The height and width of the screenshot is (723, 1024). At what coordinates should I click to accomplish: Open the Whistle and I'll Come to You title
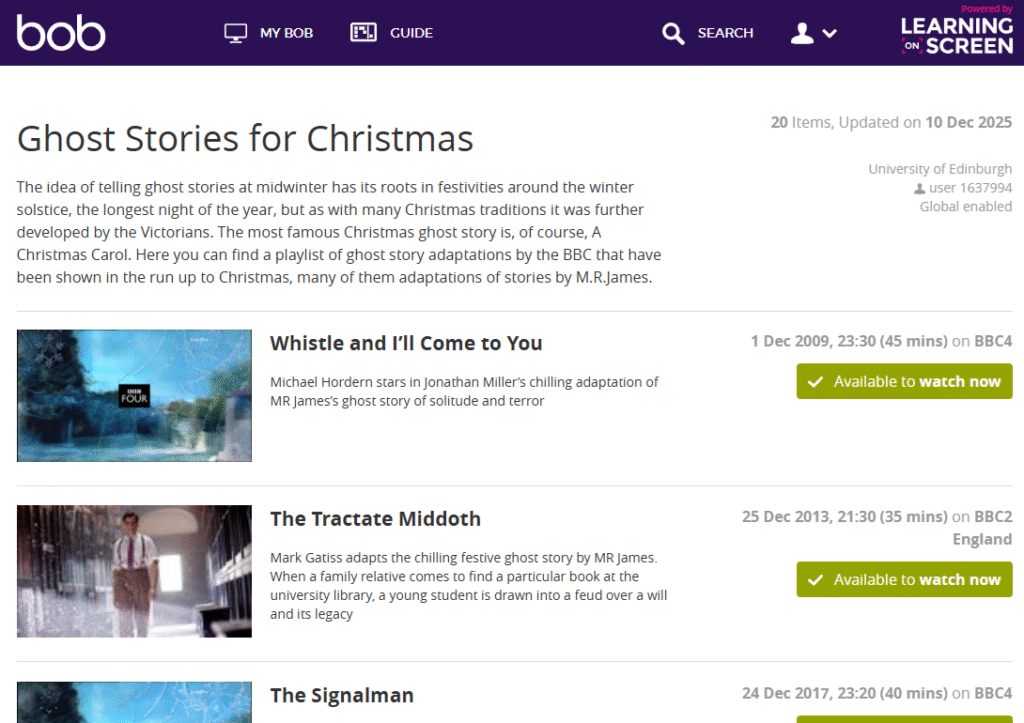pyautogui.click(x=406, y=343)
